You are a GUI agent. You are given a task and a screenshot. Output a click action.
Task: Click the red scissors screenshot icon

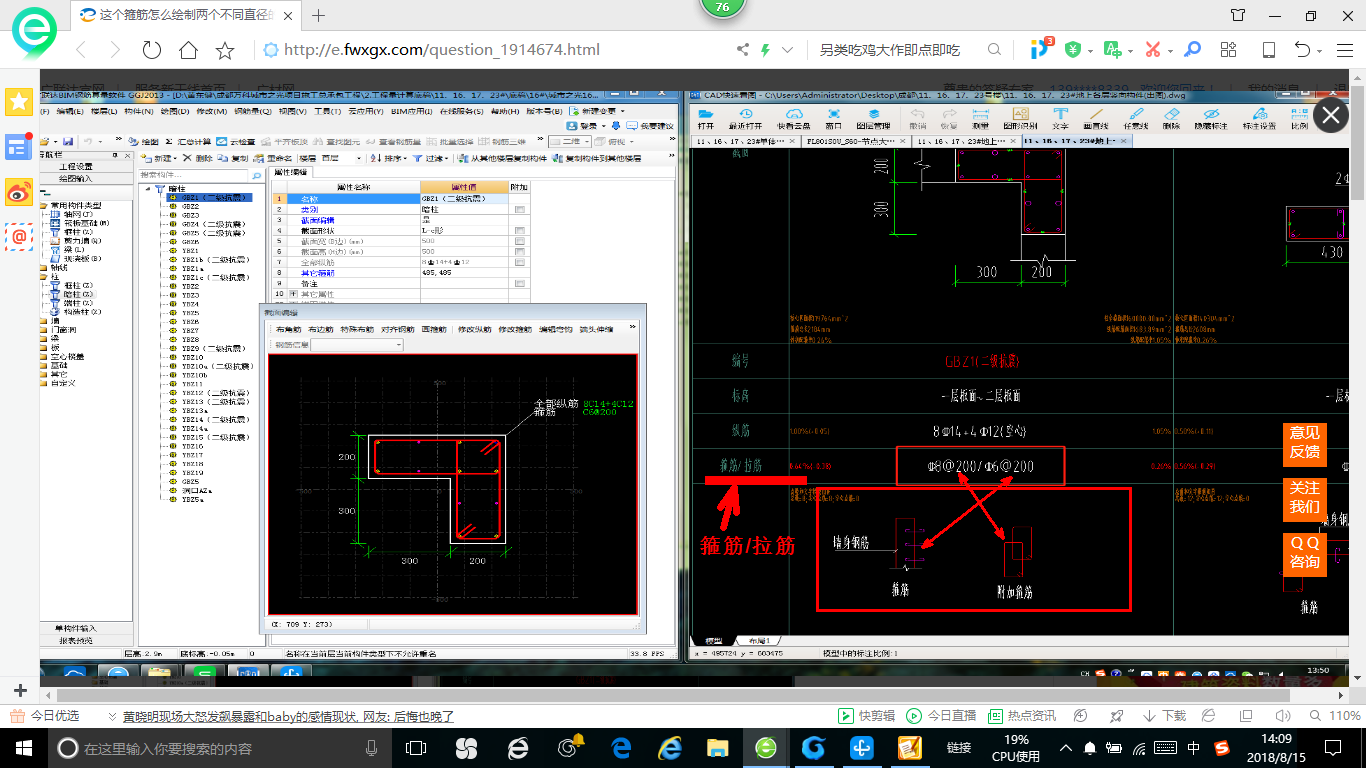1153,49
